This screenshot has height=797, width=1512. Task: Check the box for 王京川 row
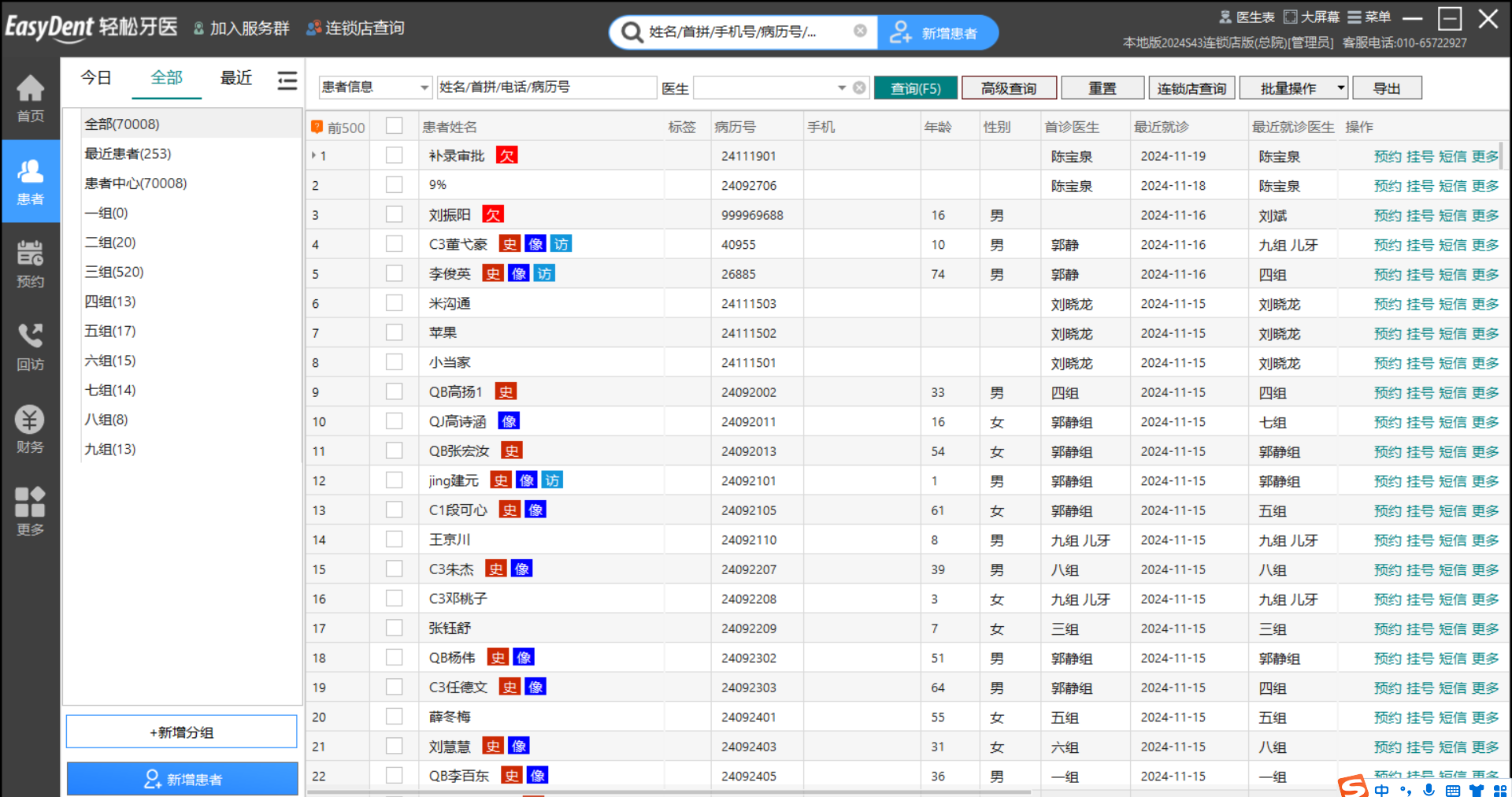point(395,539)
